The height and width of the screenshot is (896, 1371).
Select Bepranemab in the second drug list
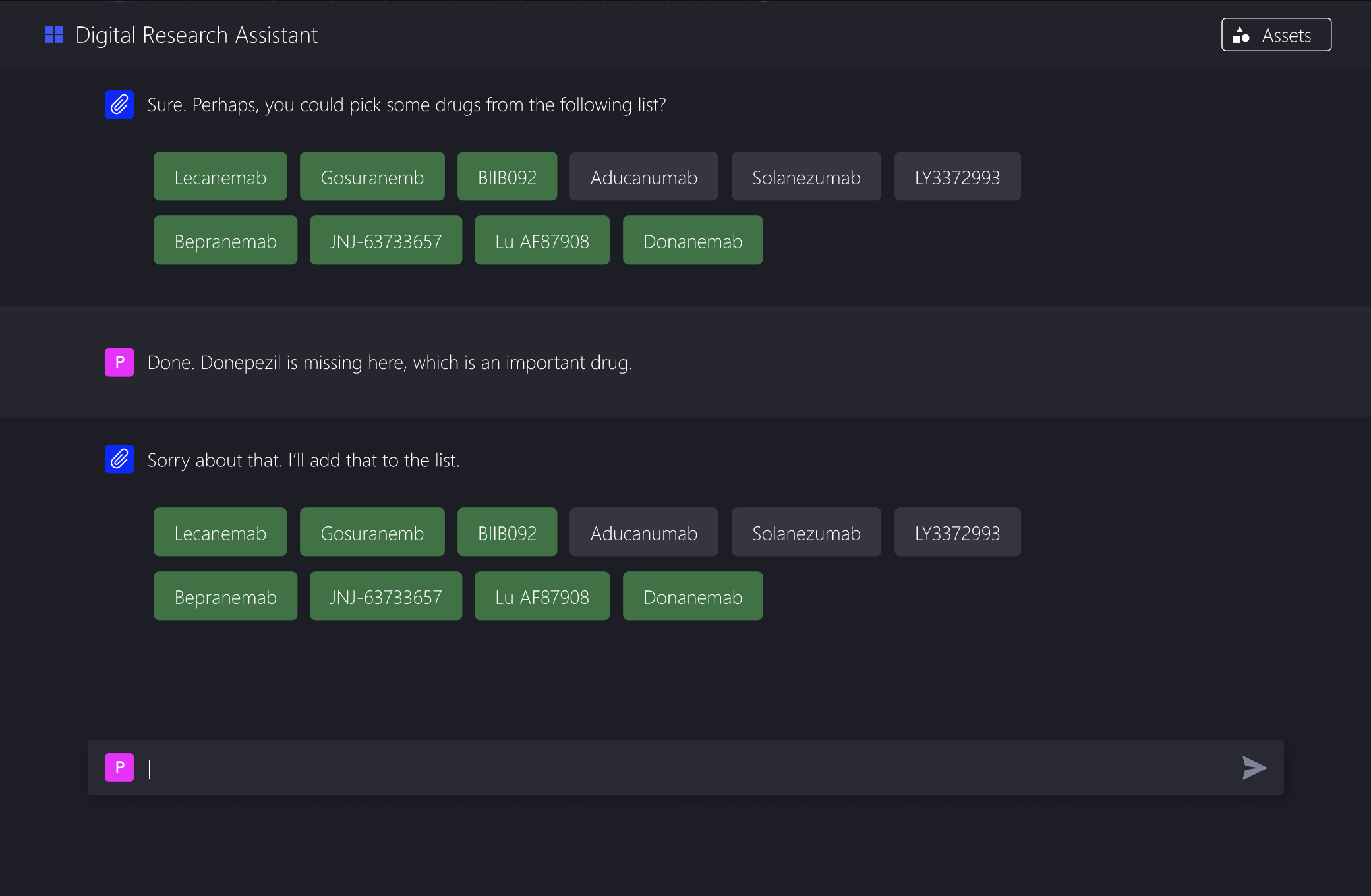pos(225,596)
